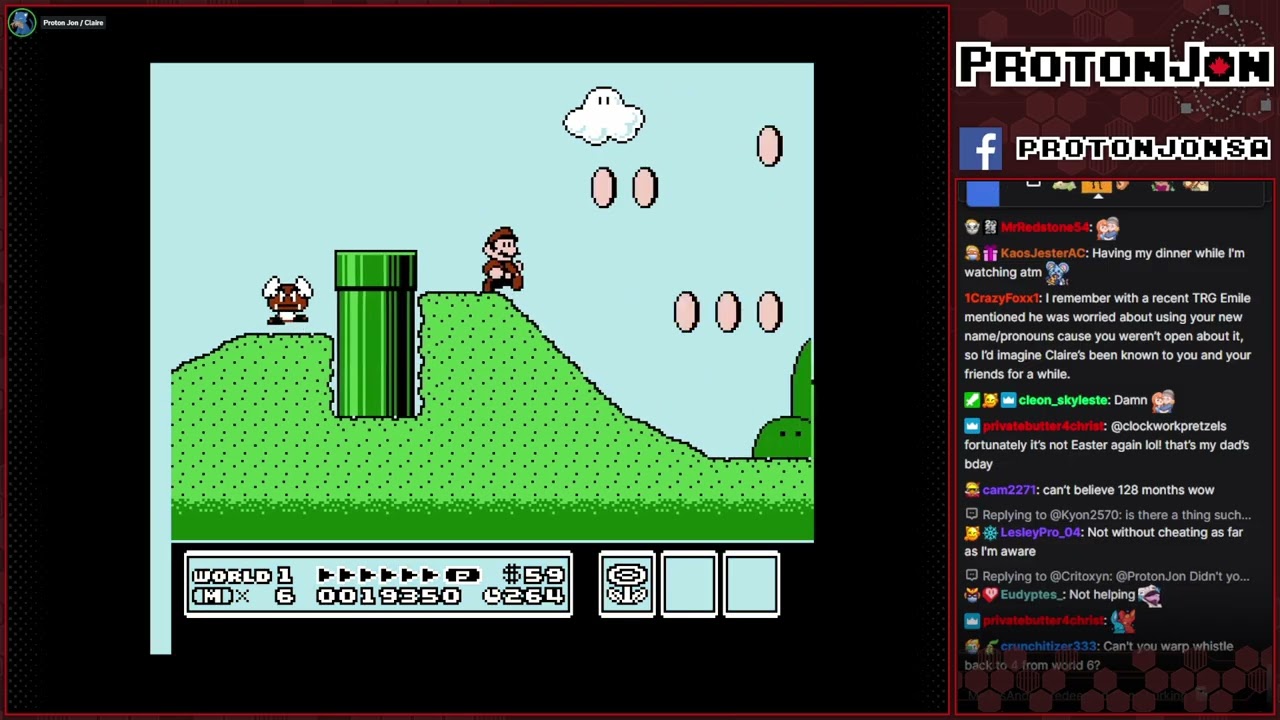Click the middle empty item card slot
This screenshot has height=720, width=1280.
pos(689,584)
